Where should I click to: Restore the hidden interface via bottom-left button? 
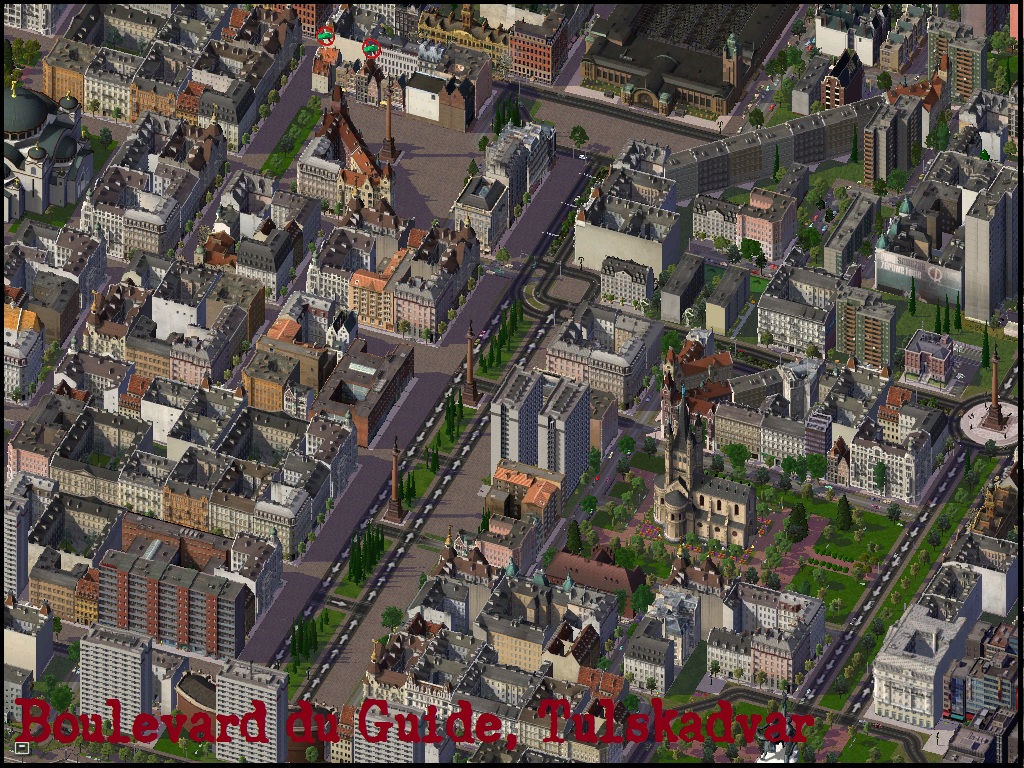point(22,746)
